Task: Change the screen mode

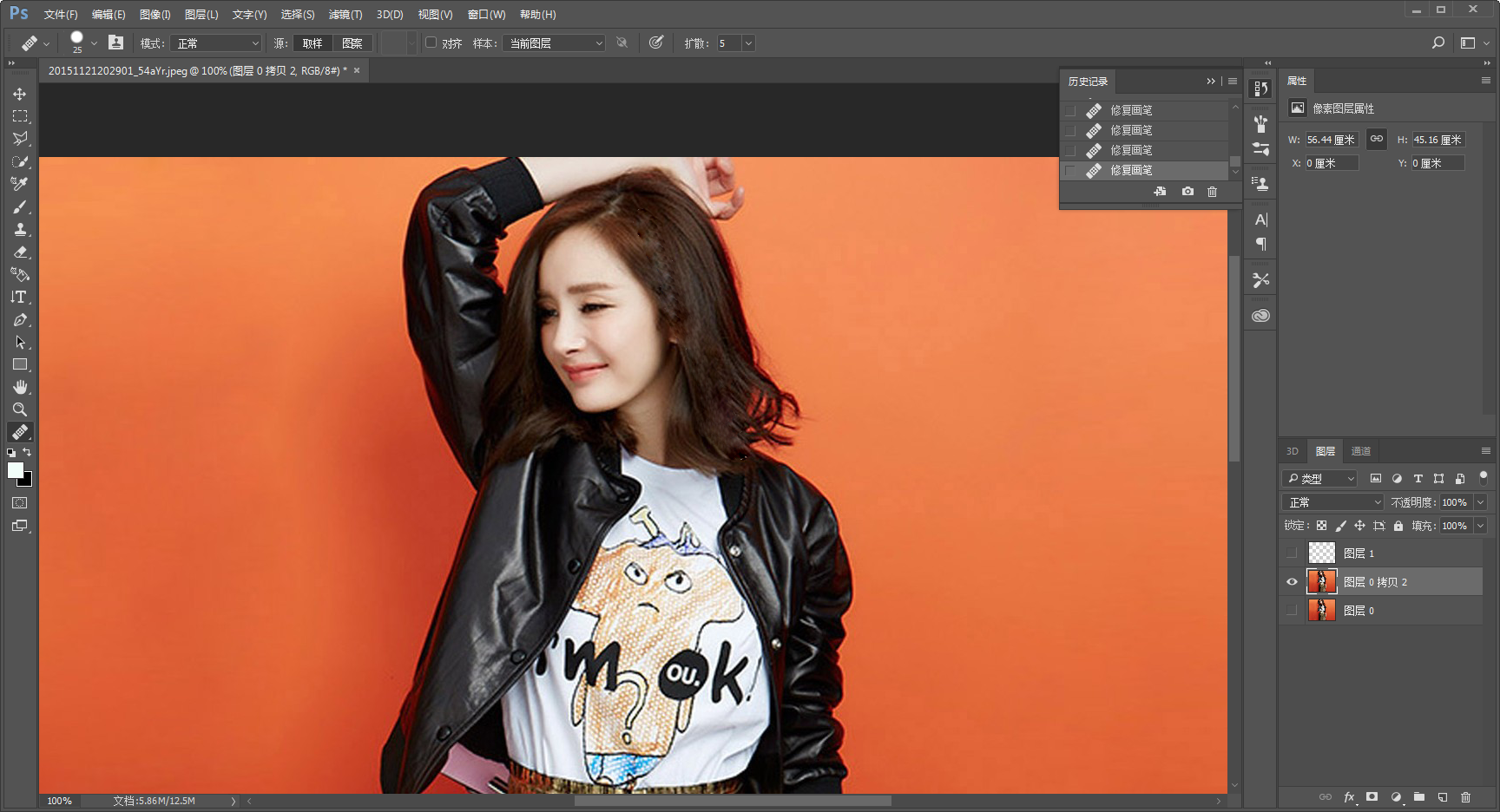Action: 19,526
